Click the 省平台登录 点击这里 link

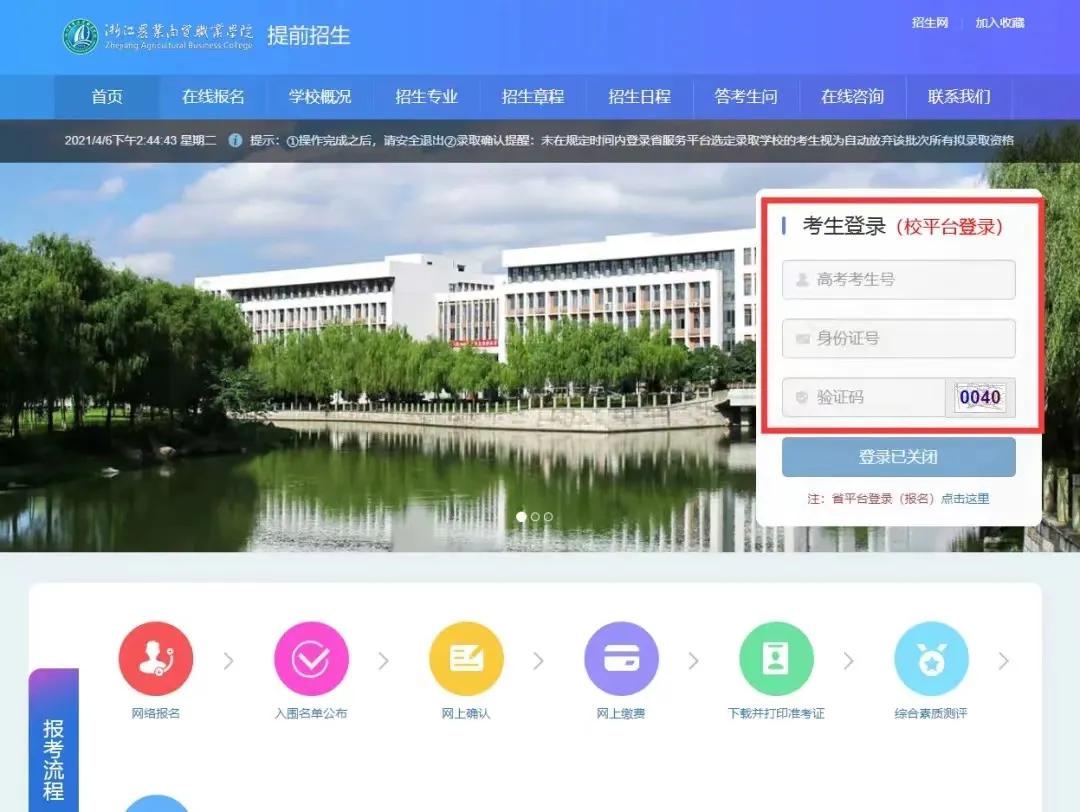pos(963,498)
